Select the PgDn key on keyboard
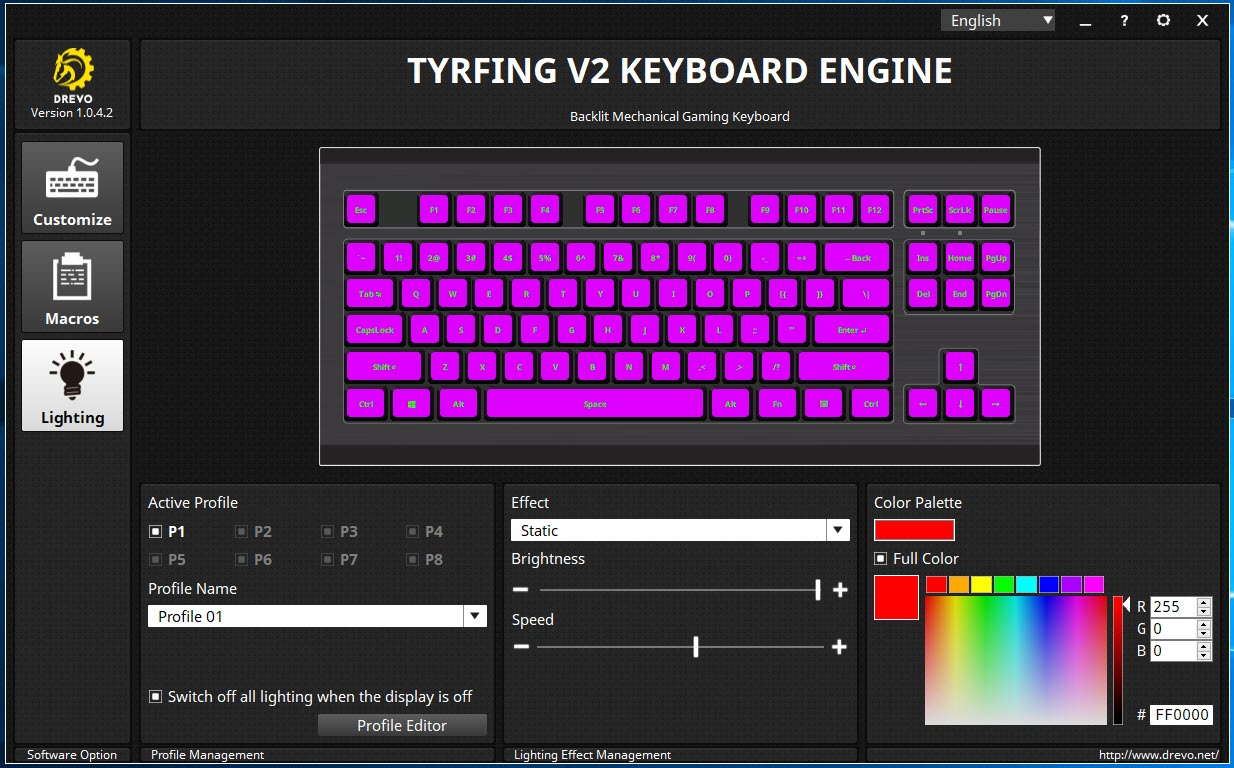The image size is (1234, 768). coord(996,294)
